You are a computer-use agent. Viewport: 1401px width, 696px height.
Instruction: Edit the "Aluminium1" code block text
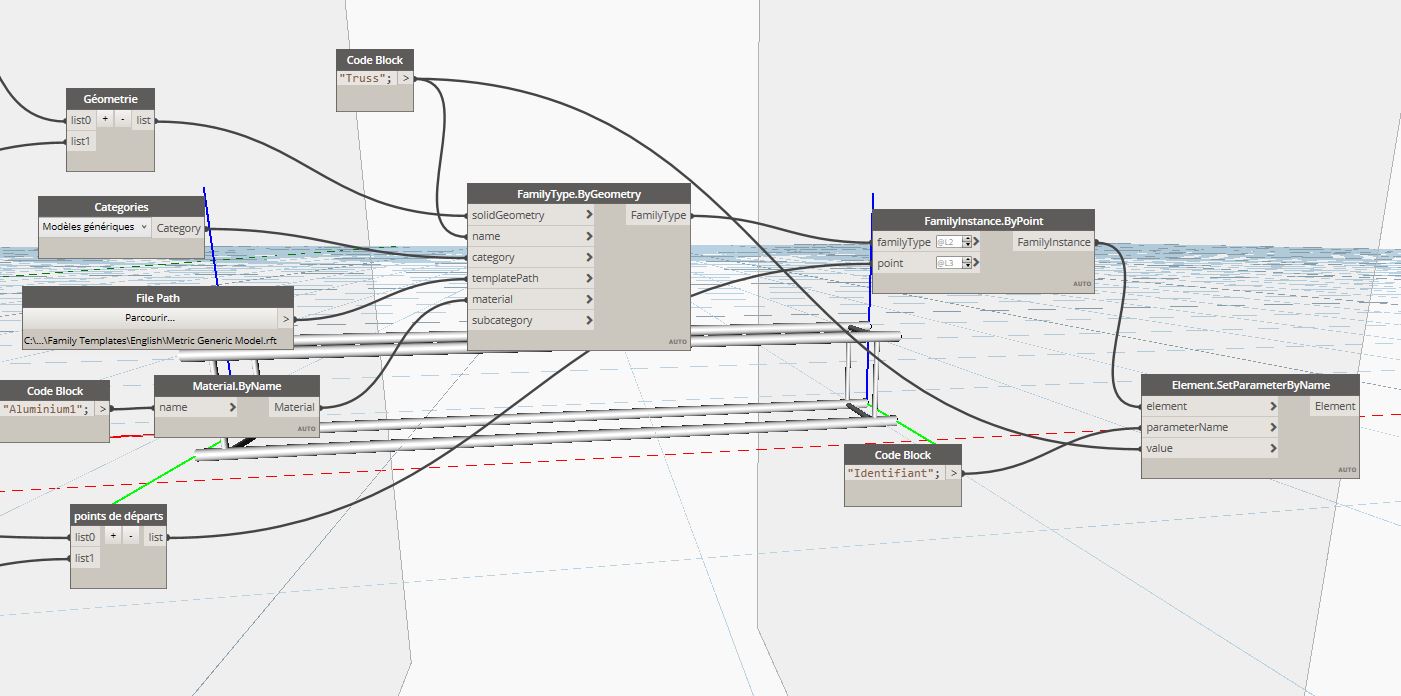tap(45, 408)
